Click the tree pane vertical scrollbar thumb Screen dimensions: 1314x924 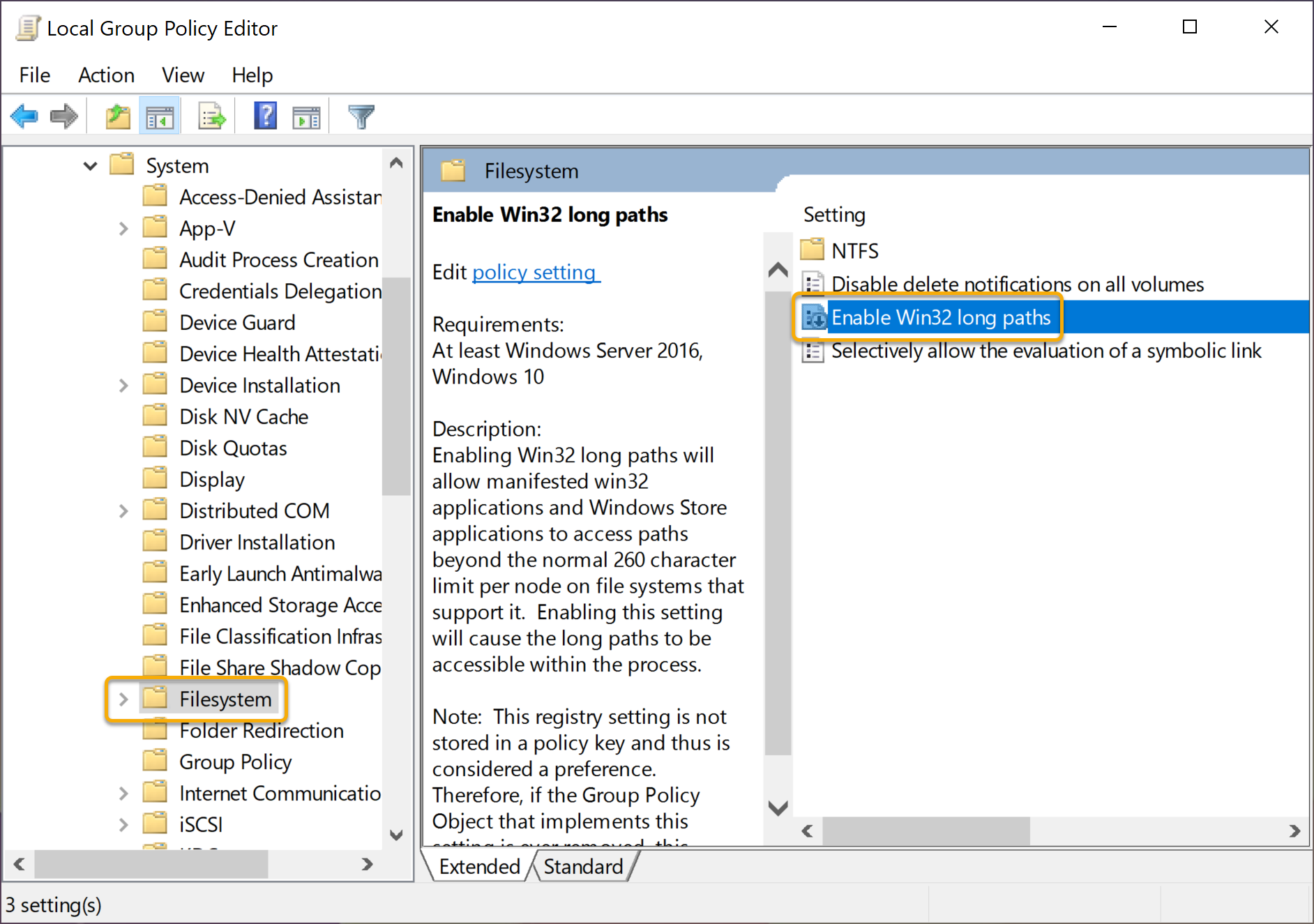click(x=396, y=386)
